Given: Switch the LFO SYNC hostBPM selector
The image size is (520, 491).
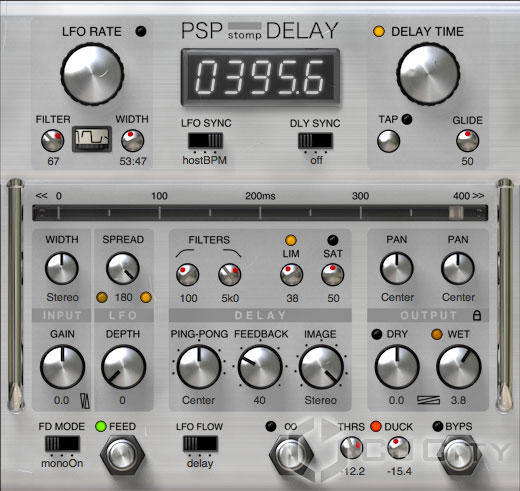Looking at the screenshot, I should [x=205, y=140].
